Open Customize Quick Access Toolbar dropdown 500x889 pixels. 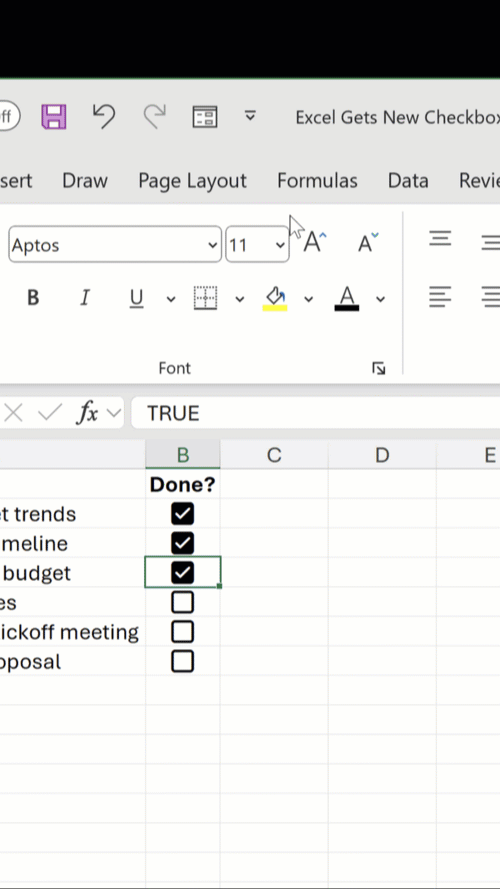250,116
